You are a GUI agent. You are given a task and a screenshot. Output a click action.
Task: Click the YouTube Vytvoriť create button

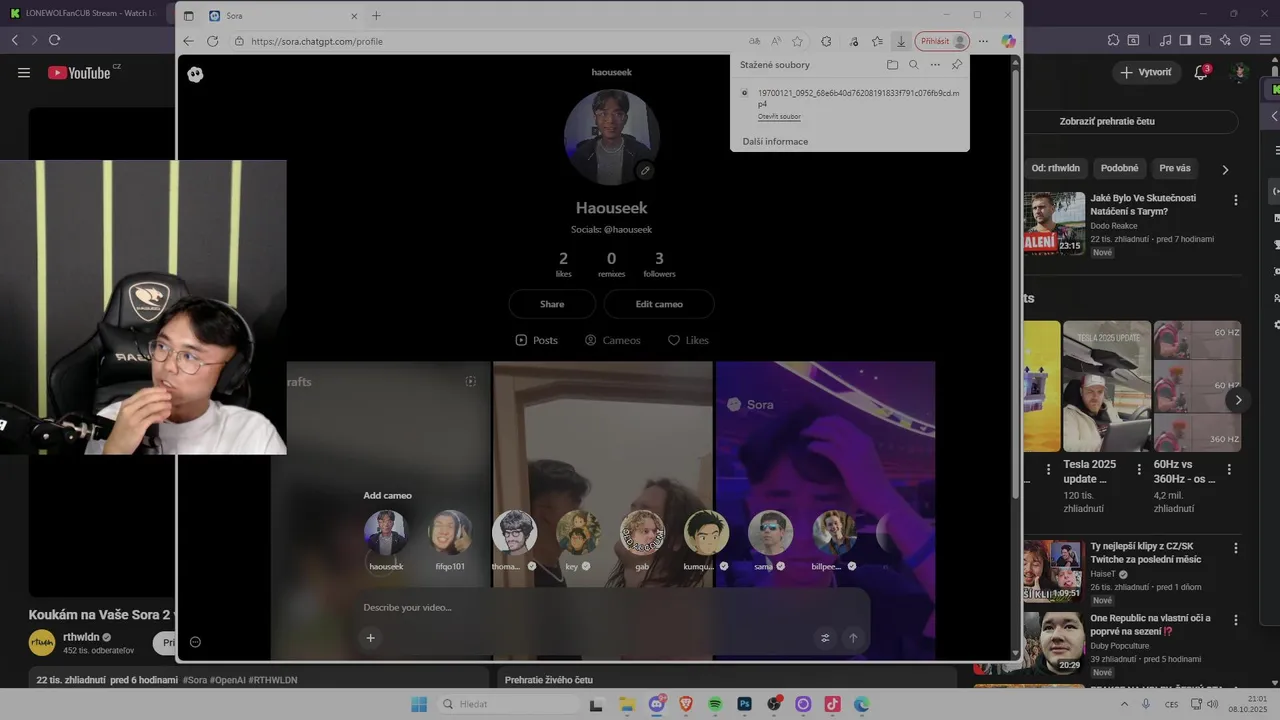click(1146, 72)
